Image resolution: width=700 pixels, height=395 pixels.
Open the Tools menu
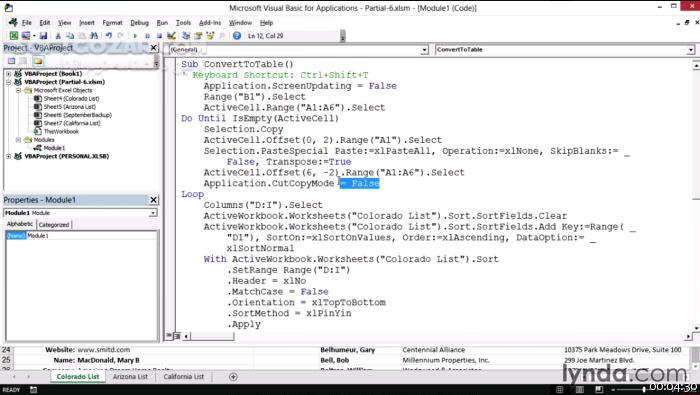tap(183, 23)
